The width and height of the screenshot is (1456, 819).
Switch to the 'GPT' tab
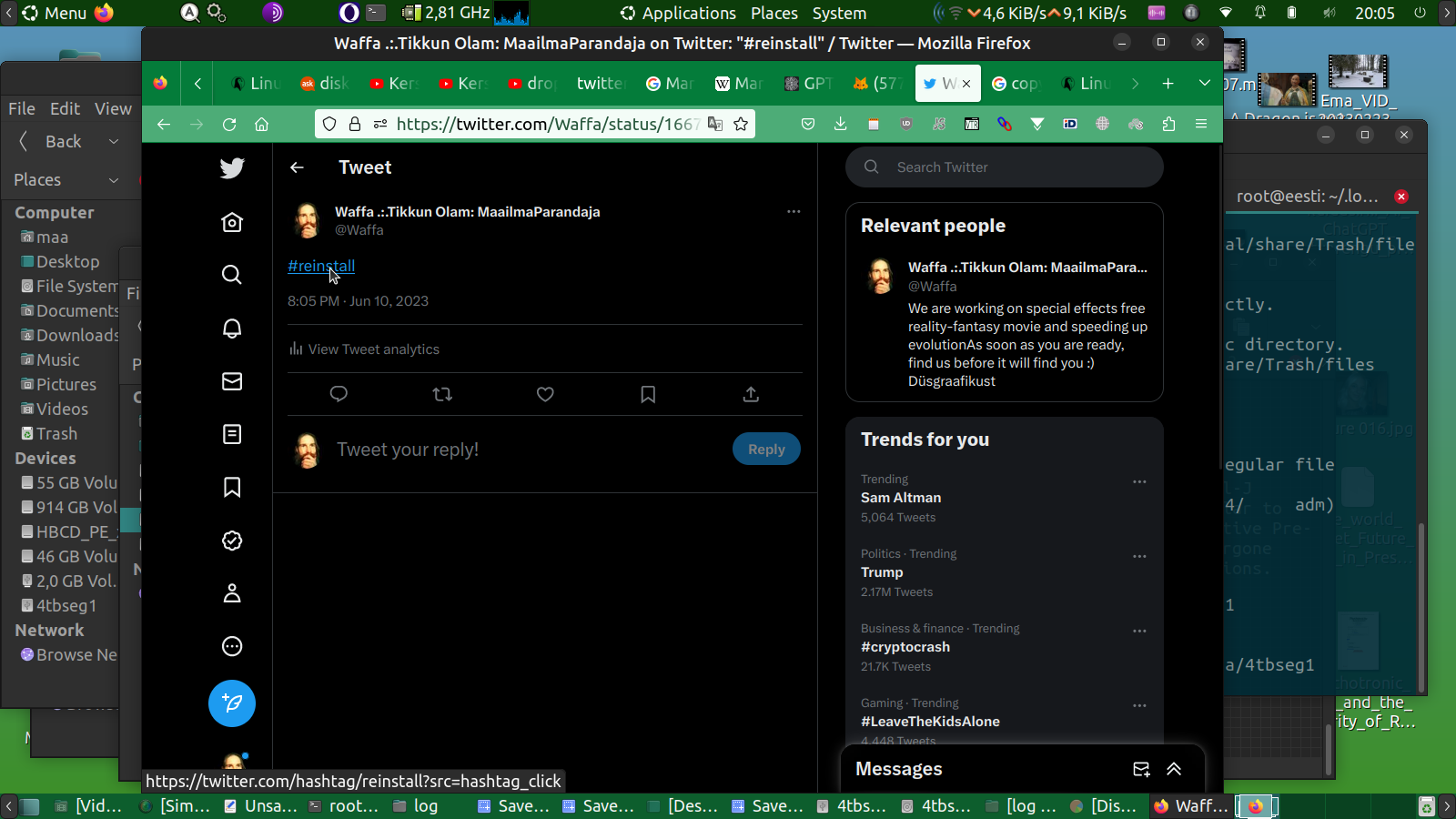[x=809, y=84]
